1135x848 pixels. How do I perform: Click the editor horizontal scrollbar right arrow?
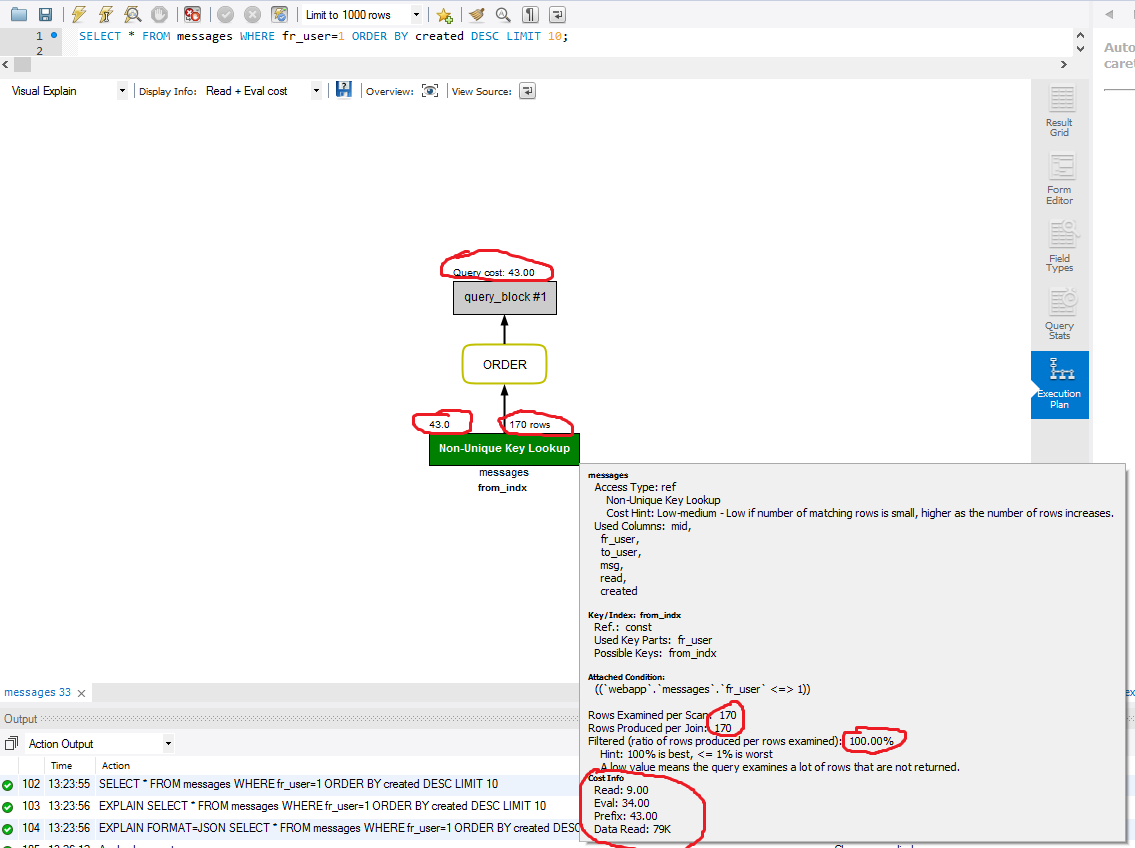(1063, 64)
